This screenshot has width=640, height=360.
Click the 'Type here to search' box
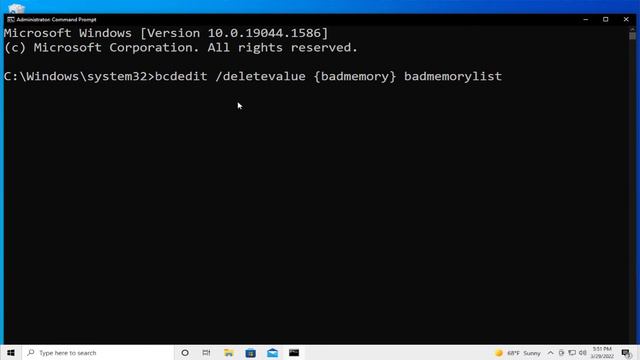[98, 353]
